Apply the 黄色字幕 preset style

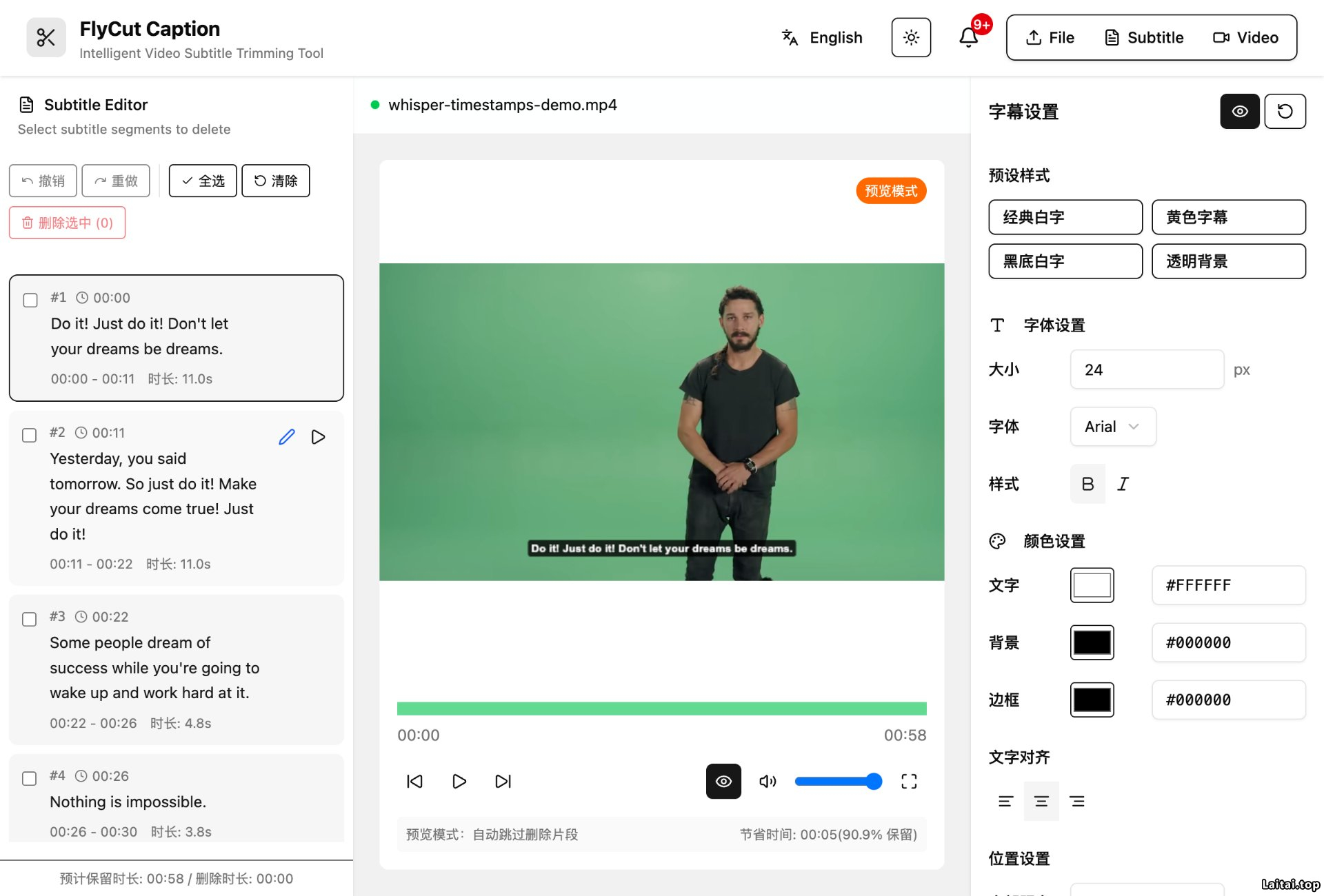tap(1228, 217)
